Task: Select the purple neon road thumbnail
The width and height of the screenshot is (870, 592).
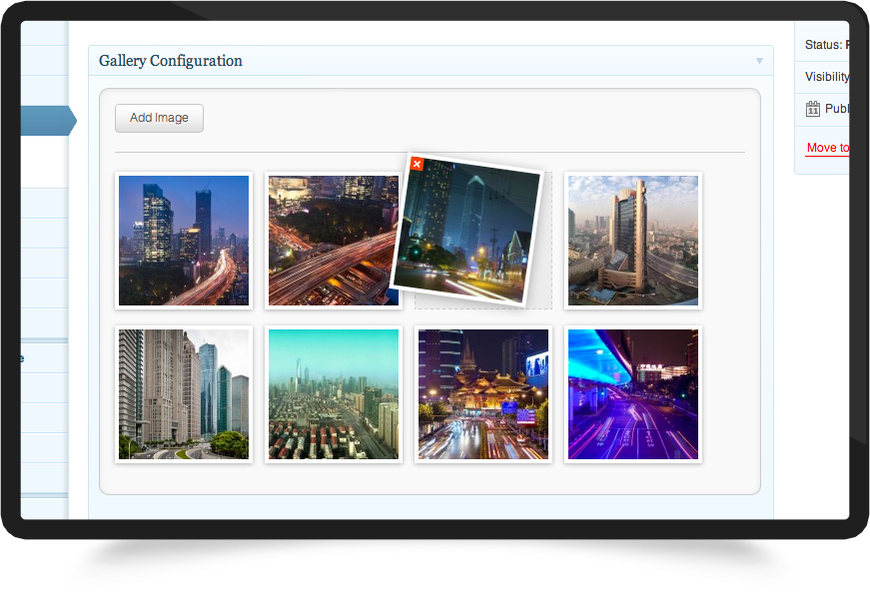Action: click(633, 394)
